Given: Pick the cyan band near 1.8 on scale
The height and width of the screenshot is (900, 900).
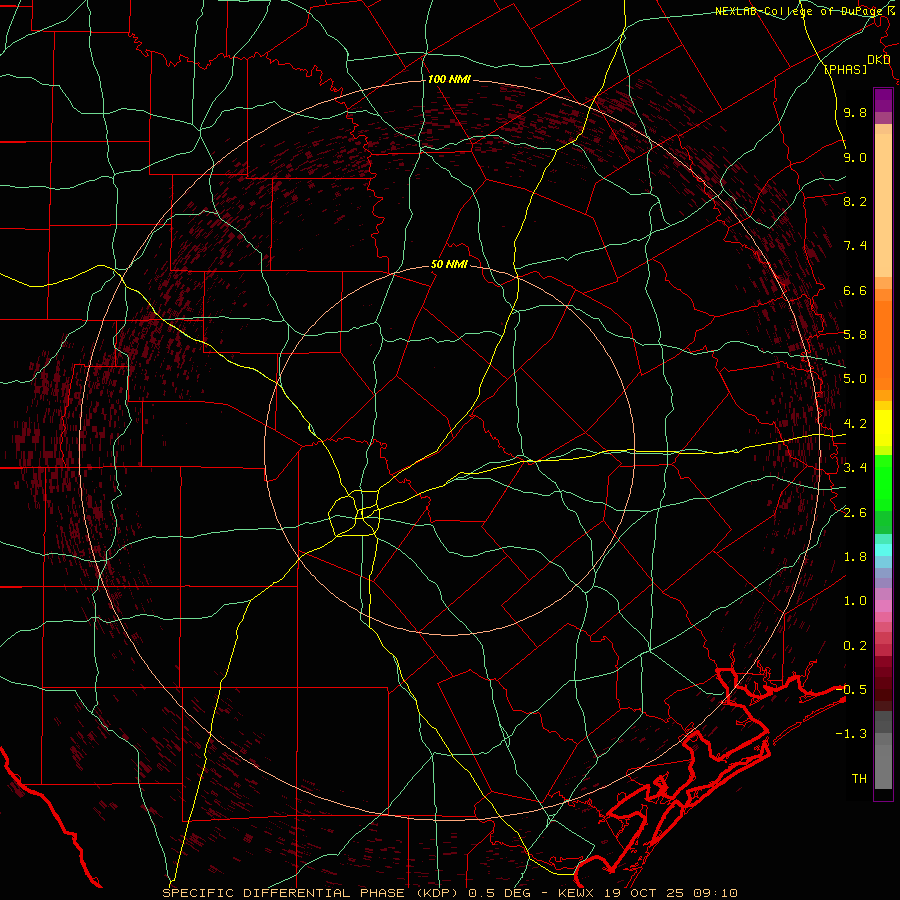Looking at the screenshot, I should coord(883,550).
